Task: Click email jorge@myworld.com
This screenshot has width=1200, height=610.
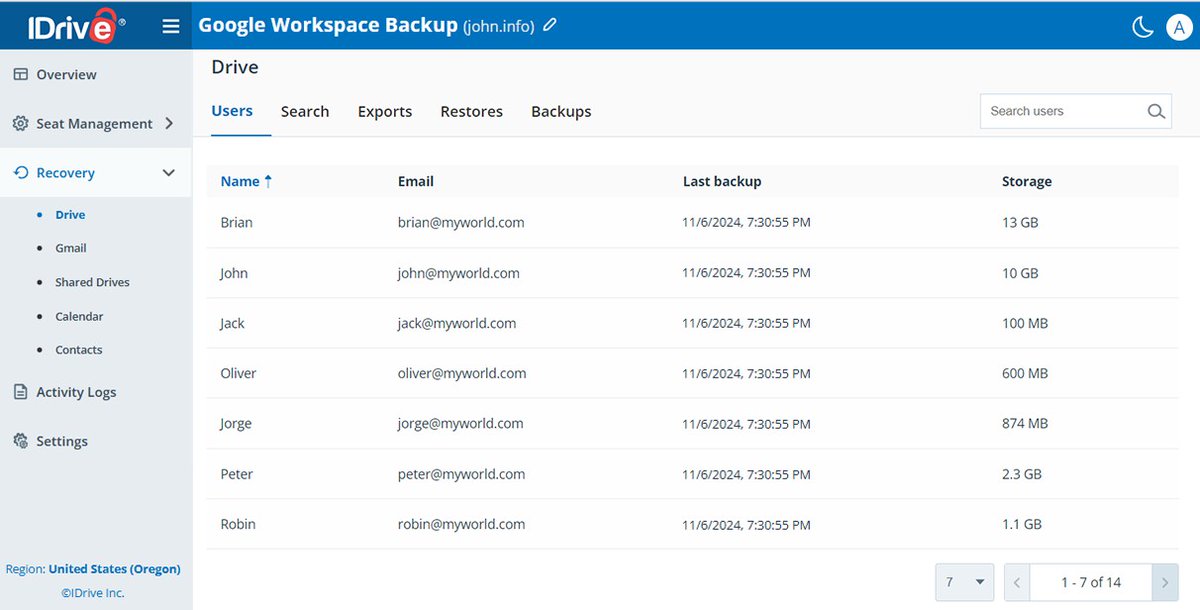Action: tap(461, 423)
